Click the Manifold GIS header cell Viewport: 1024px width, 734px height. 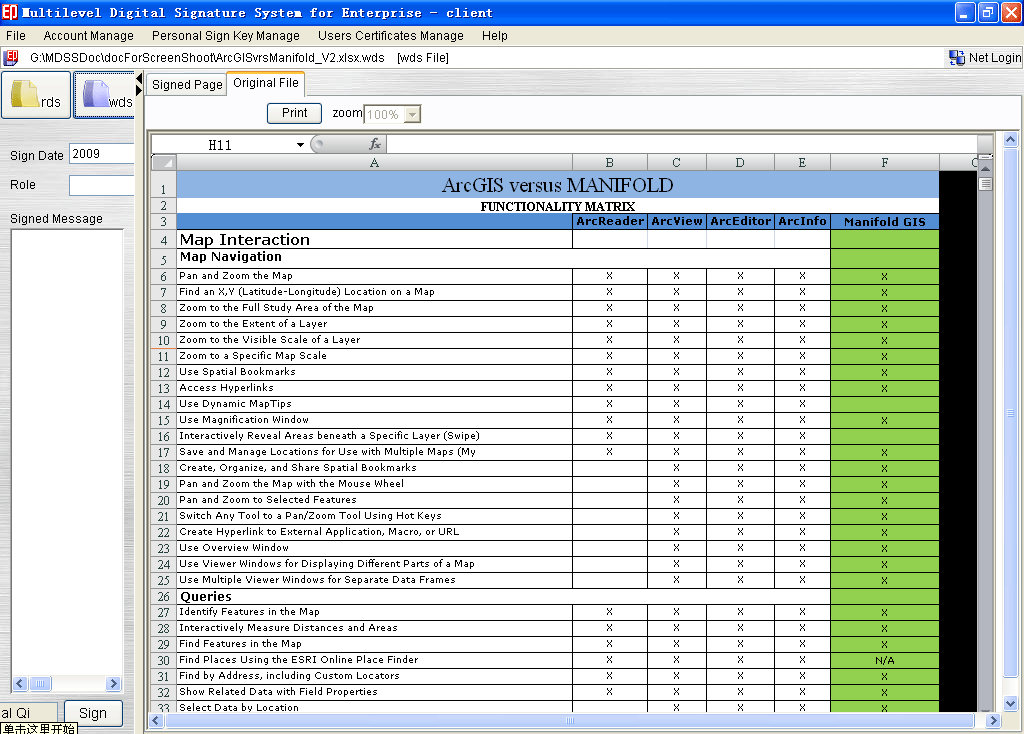[x=885, y=222]
